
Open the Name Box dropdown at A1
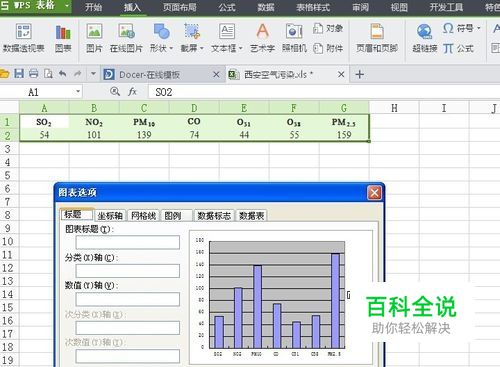78,91
